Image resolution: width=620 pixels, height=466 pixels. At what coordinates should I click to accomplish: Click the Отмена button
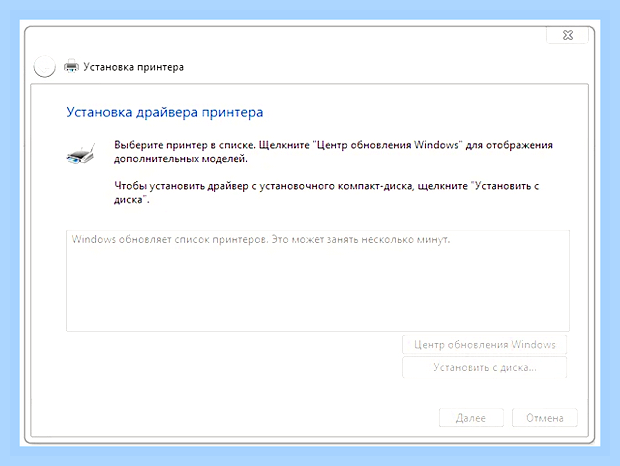tap(544, 418)
